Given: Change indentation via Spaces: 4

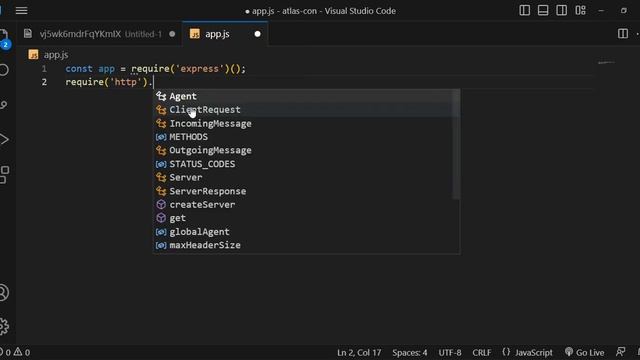Looking at the screenshot, I should click(x=409, y=352).
